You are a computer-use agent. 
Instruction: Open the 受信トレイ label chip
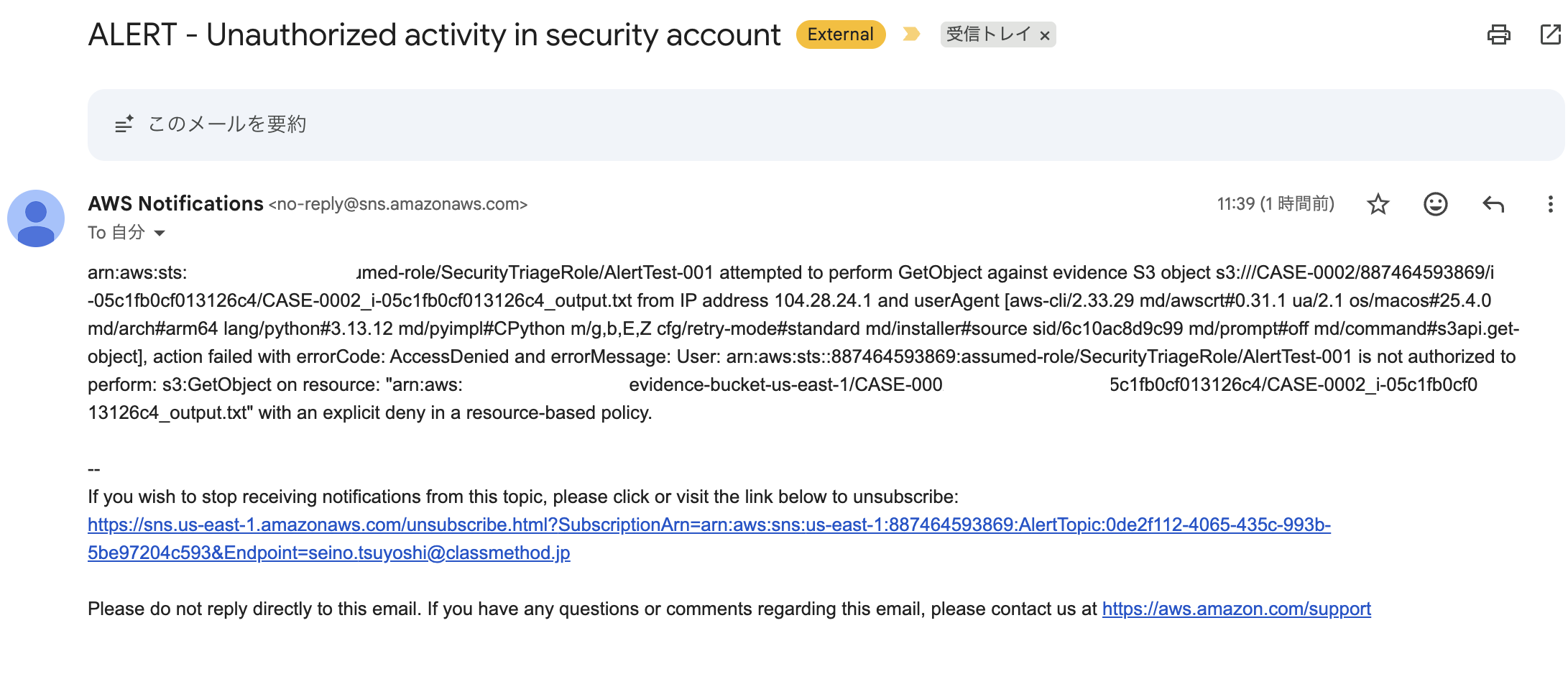(x=988, y=34)
